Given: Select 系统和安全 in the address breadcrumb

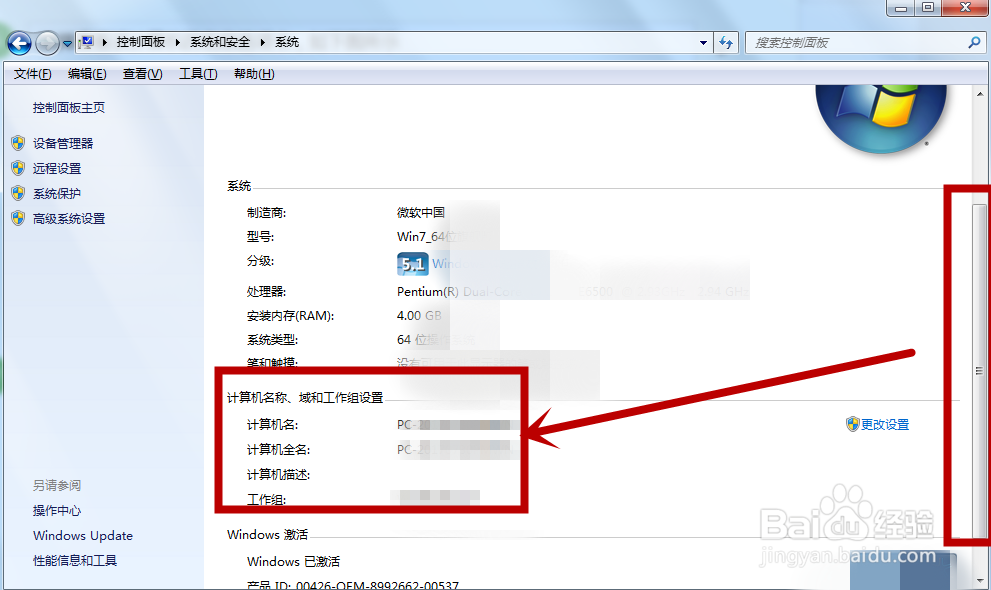Looking at the screenshot, I should tap(220, 42).
